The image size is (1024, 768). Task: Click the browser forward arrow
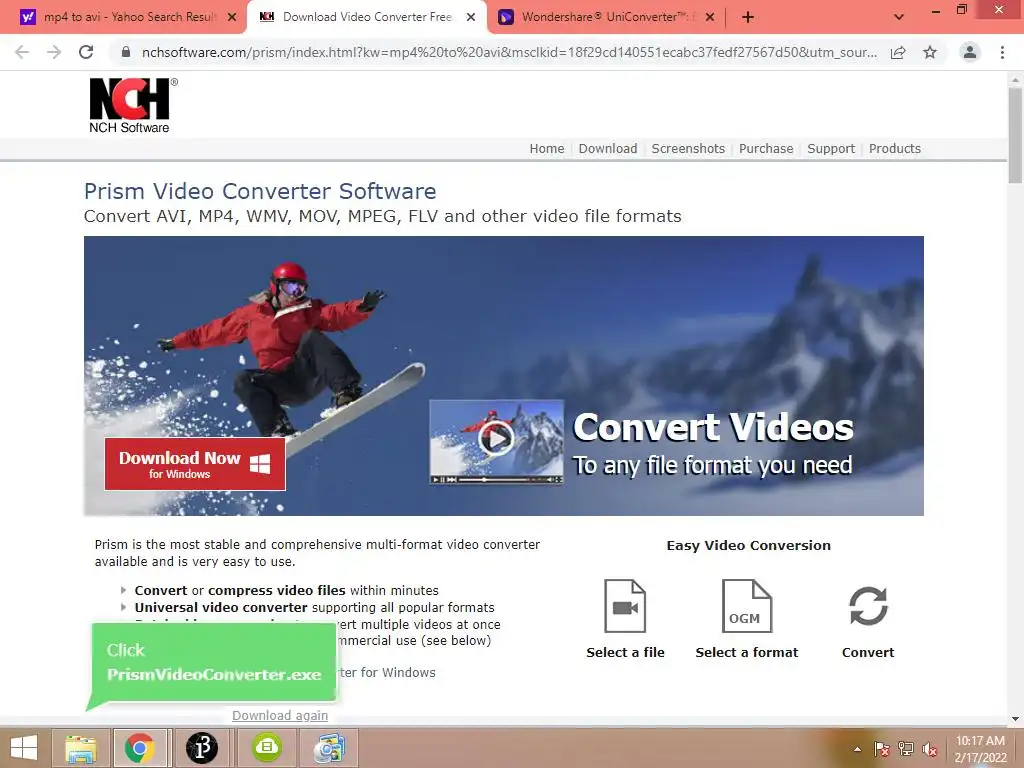click(54, 52)
